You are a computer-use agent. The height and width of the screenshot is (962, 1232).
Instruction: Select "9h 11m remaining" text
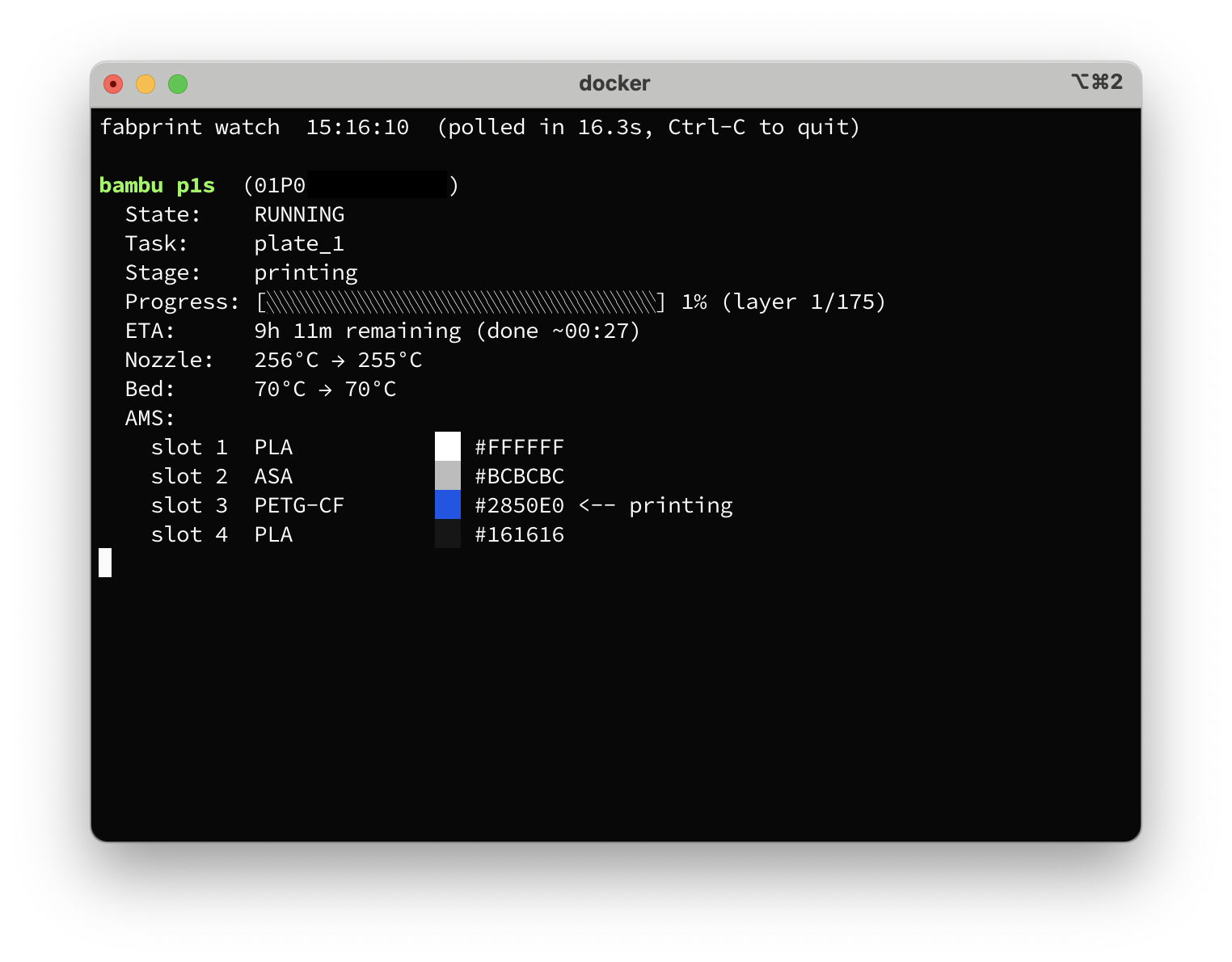point(358,331)
